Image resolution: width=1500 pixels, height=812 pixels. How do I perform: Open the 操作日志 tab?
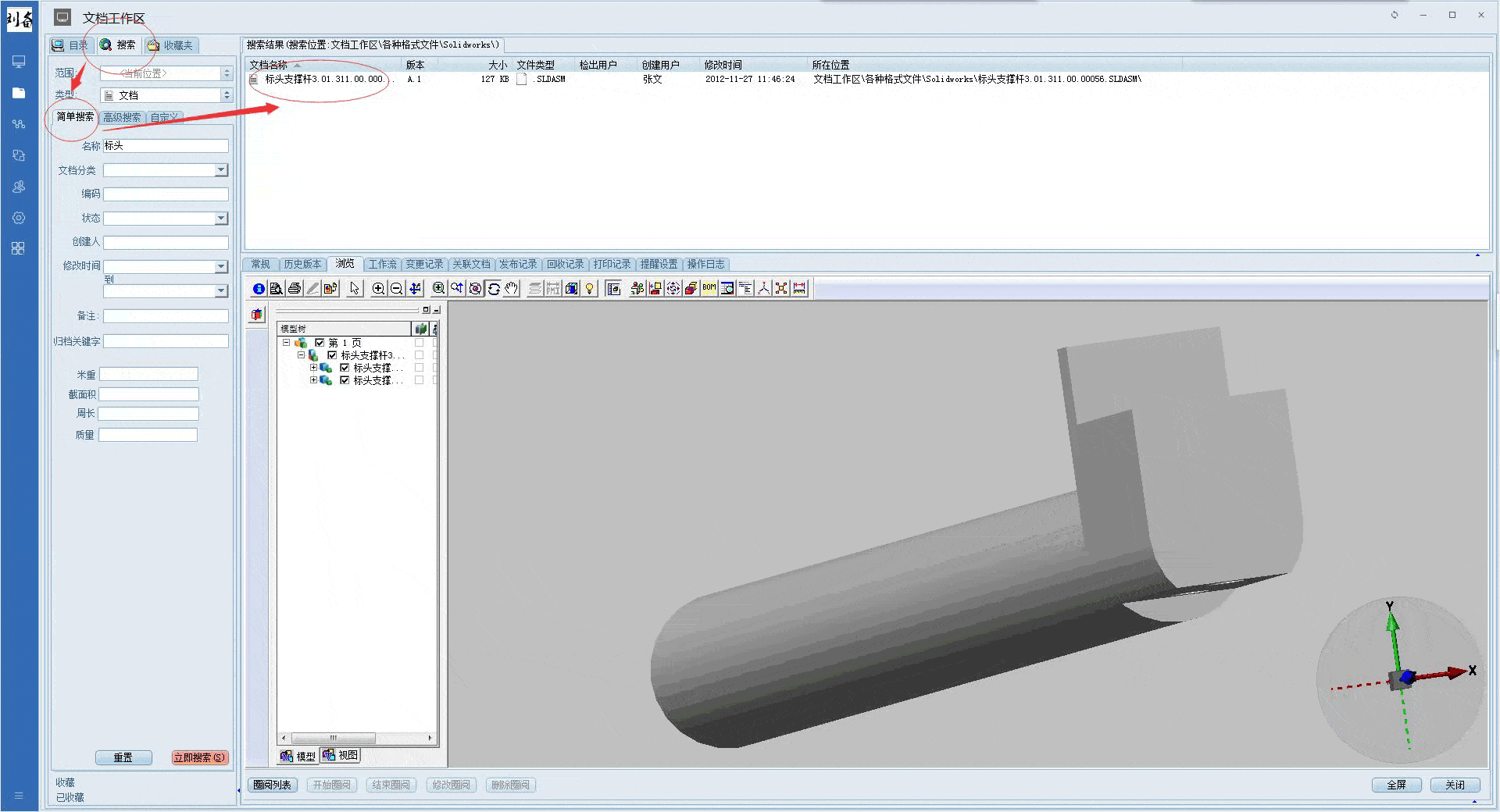click(705, 264)
